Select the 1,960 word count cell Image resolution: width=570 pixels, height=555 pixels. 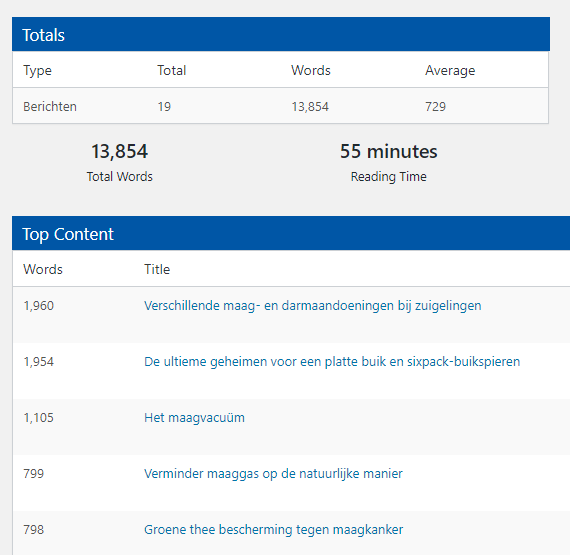click(39, 306)
